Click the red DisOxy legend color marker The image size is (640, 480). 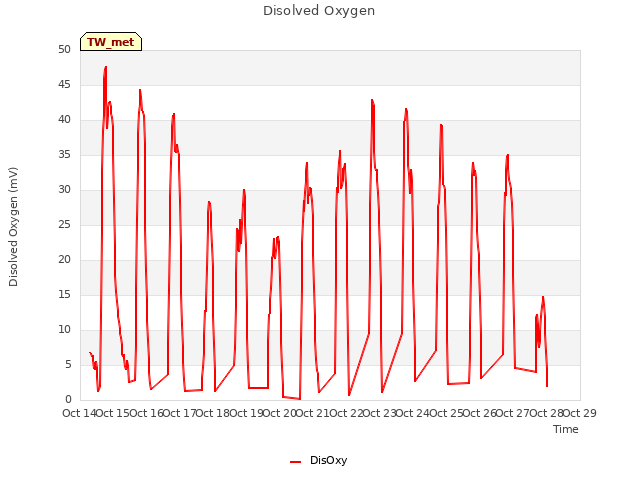295,462
